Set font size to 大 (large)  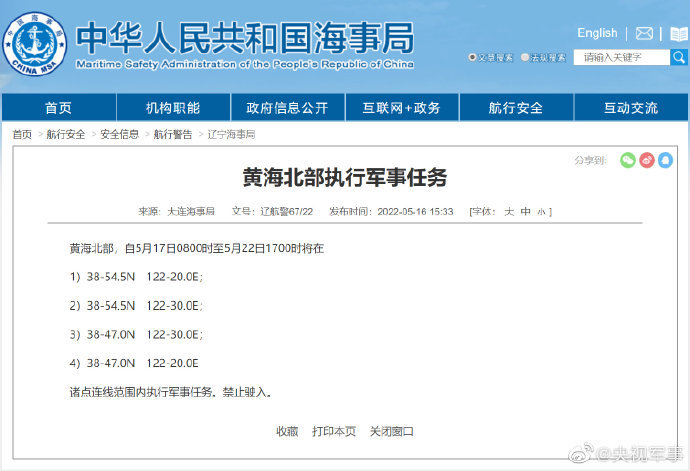pyautogui.click(x=508, y=212)
